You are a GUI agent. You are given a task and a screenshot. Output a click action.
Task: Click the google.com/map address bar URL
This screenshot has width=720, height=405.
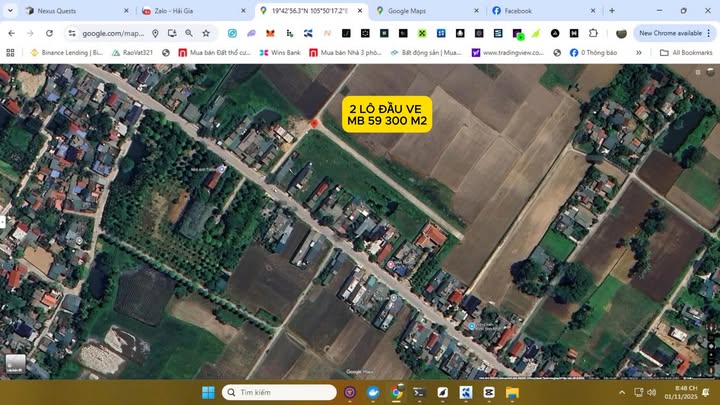[x=113, y=33]
